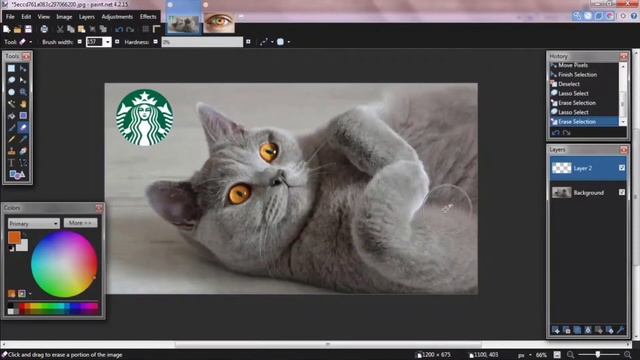Click the Cut scissors toolbar icon
Image resolution: width=640 pixels, height=360 pixels.
point(60,29)
